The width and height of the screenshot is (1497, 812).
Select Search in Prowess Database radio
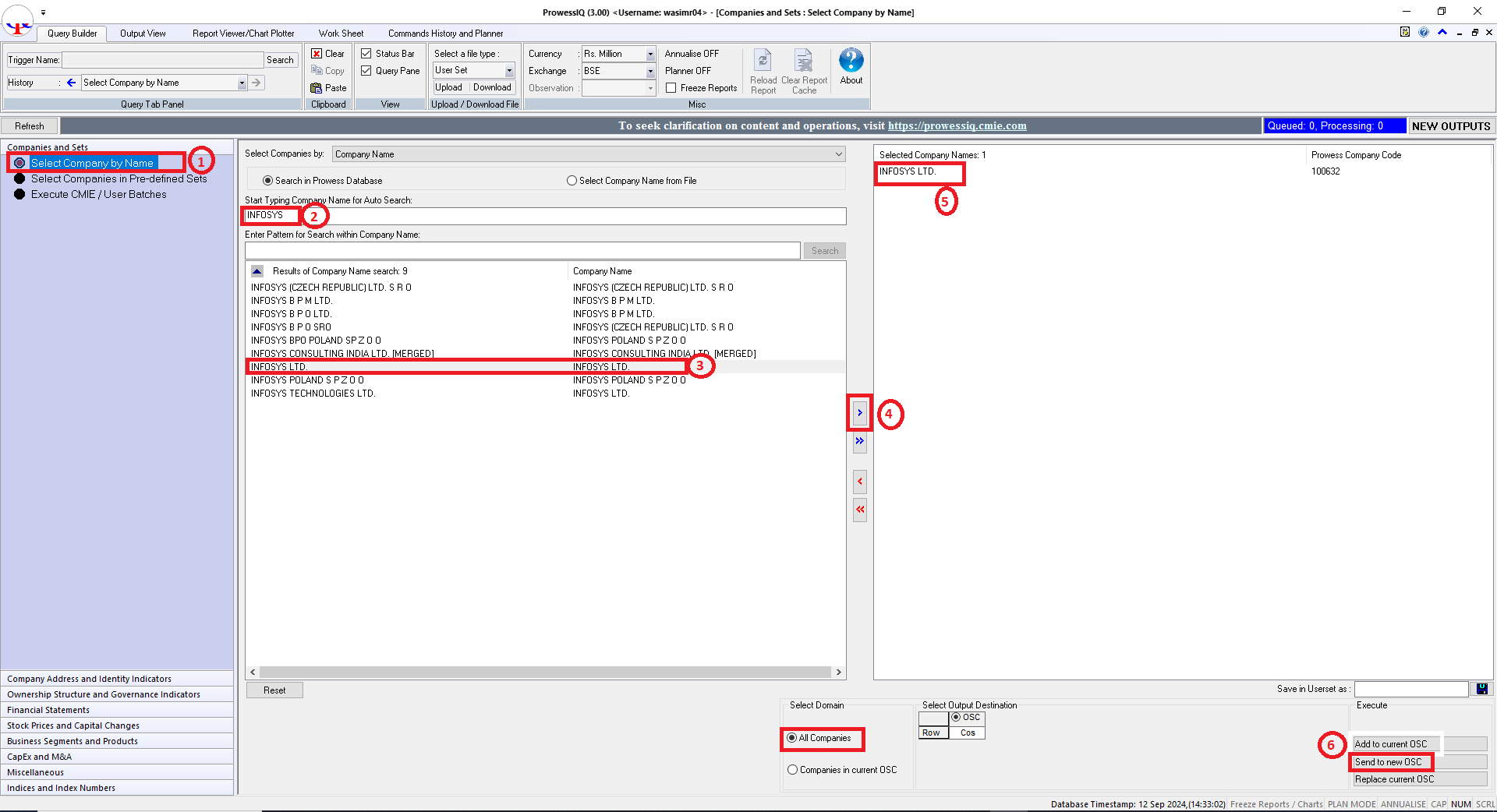click(x=267, y=181)
